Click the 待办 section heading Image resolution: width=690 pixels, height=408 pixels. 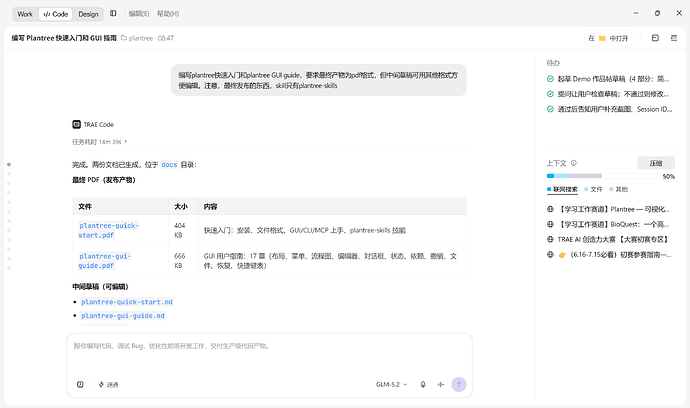pos(553,63)
